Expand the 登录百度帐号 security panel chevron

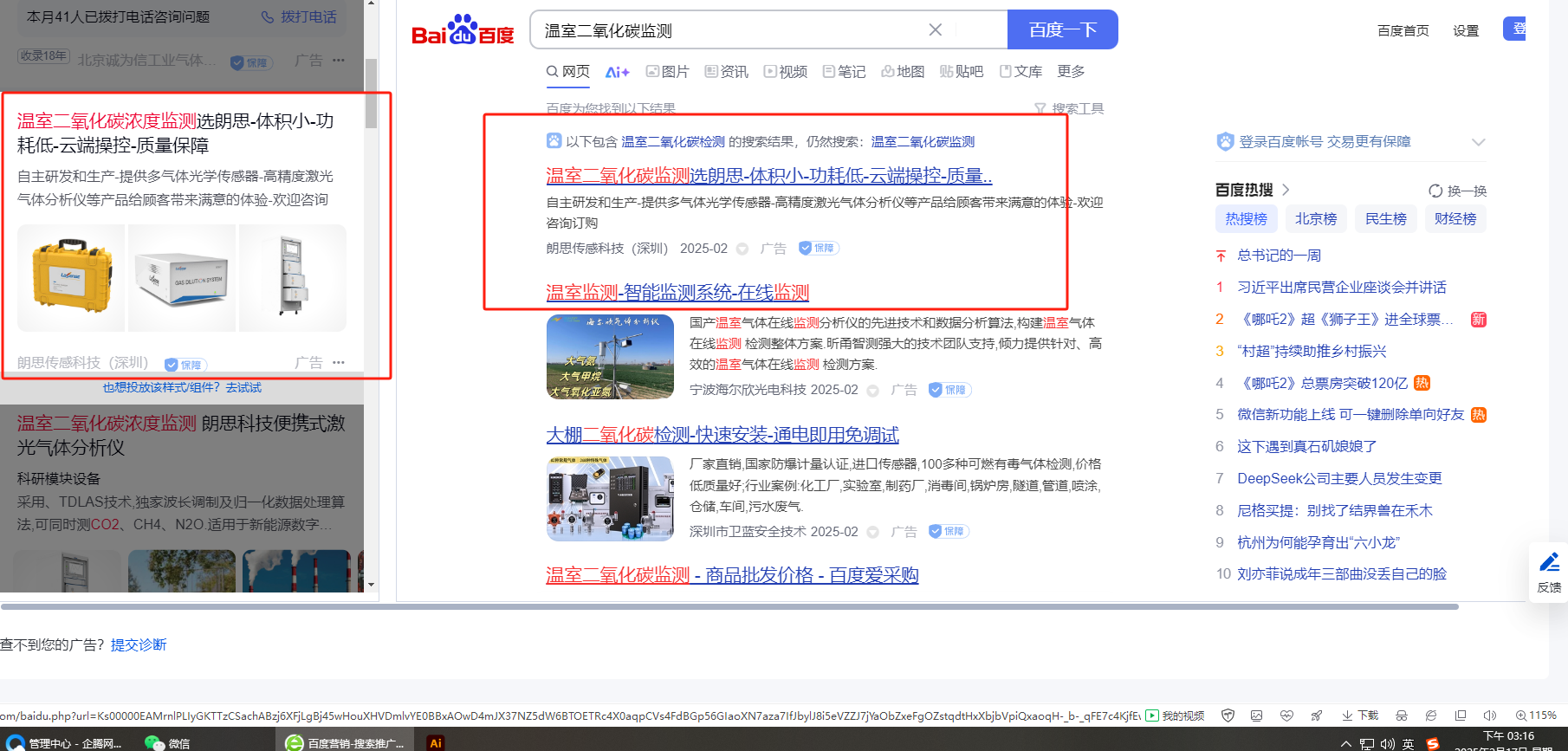point(1478,142)
